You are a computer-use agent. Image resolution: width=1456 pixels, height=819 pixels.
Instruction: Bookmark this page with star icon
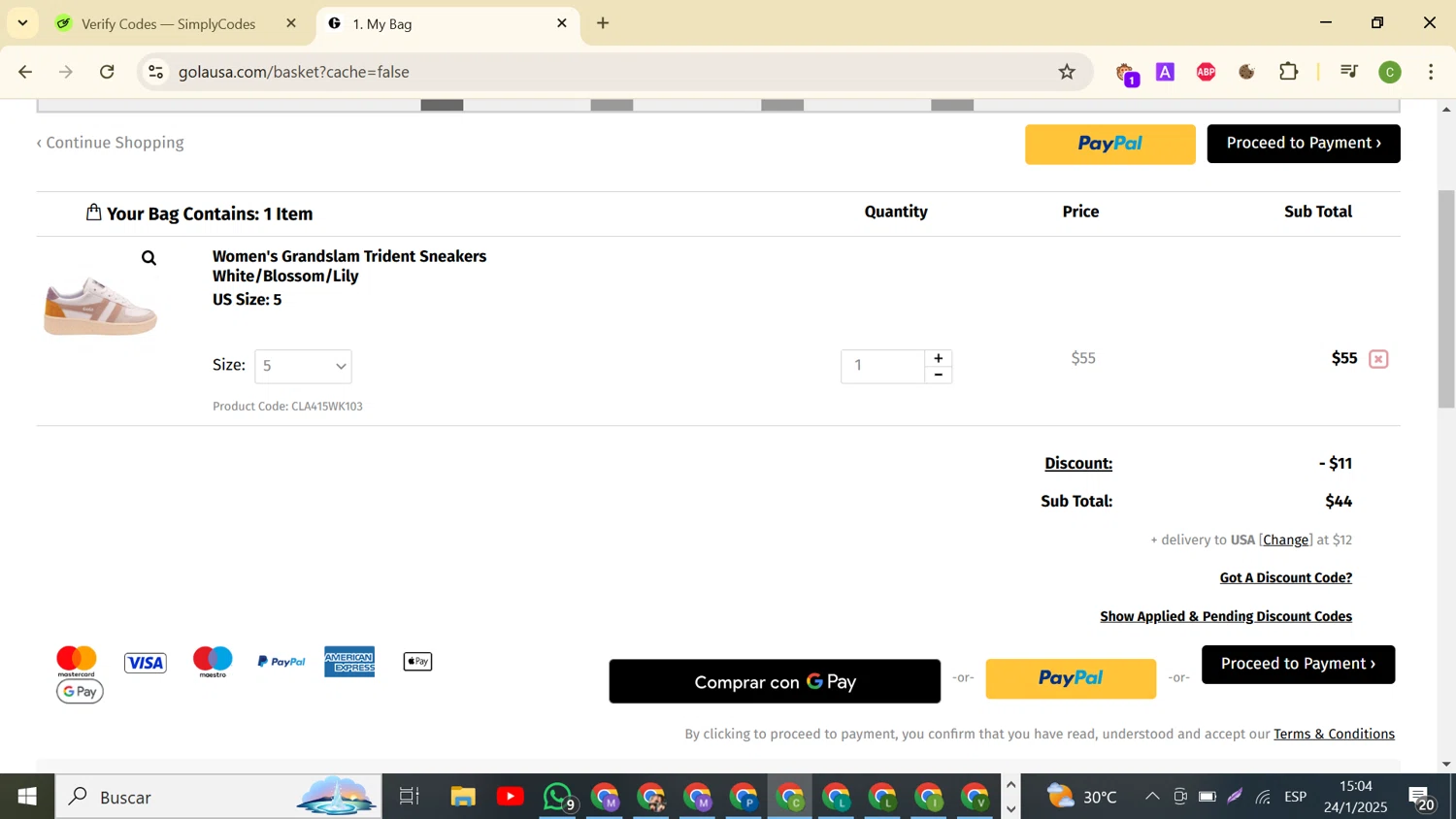(1067, 72)
